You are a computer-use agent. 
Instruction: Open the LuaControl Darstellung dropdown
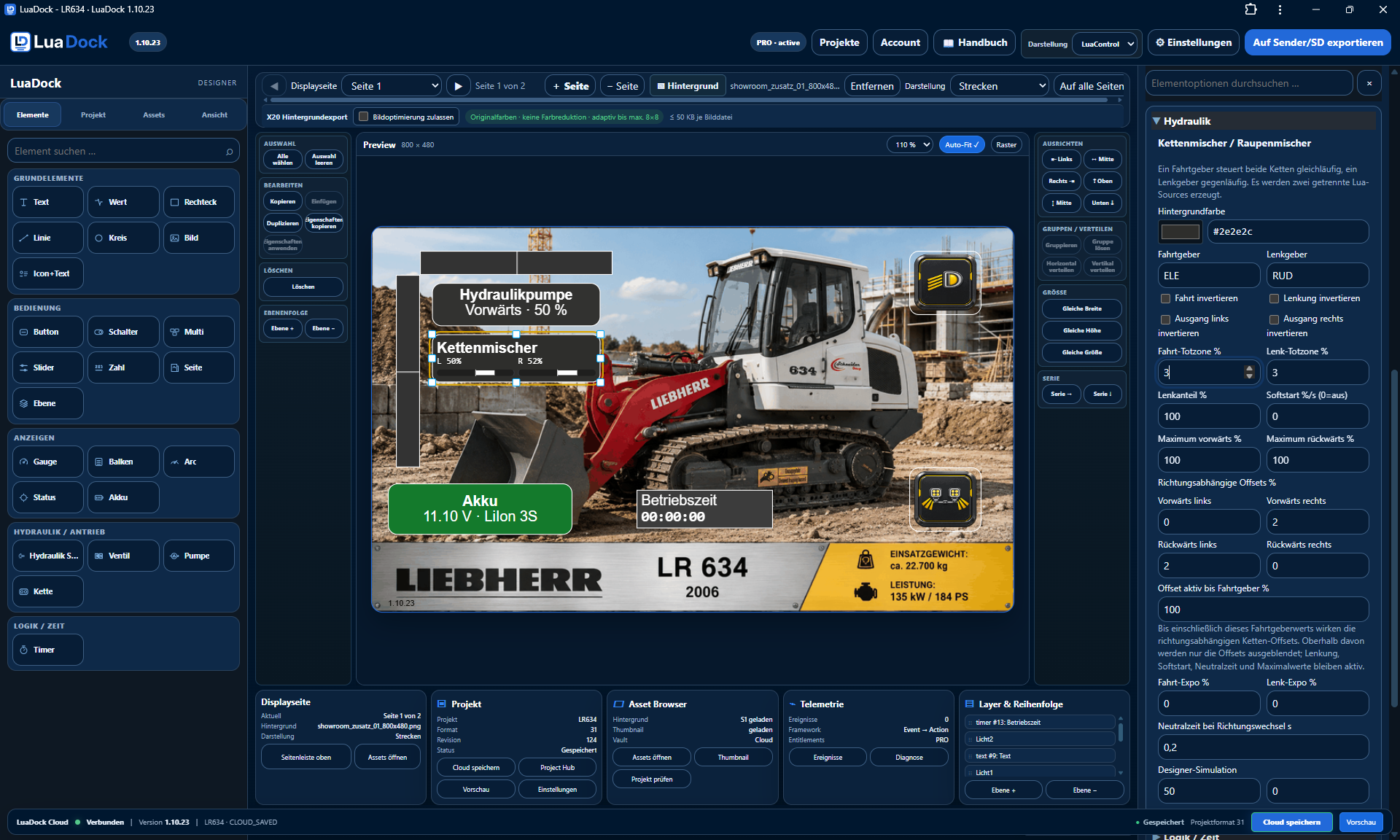point(1105,43)
